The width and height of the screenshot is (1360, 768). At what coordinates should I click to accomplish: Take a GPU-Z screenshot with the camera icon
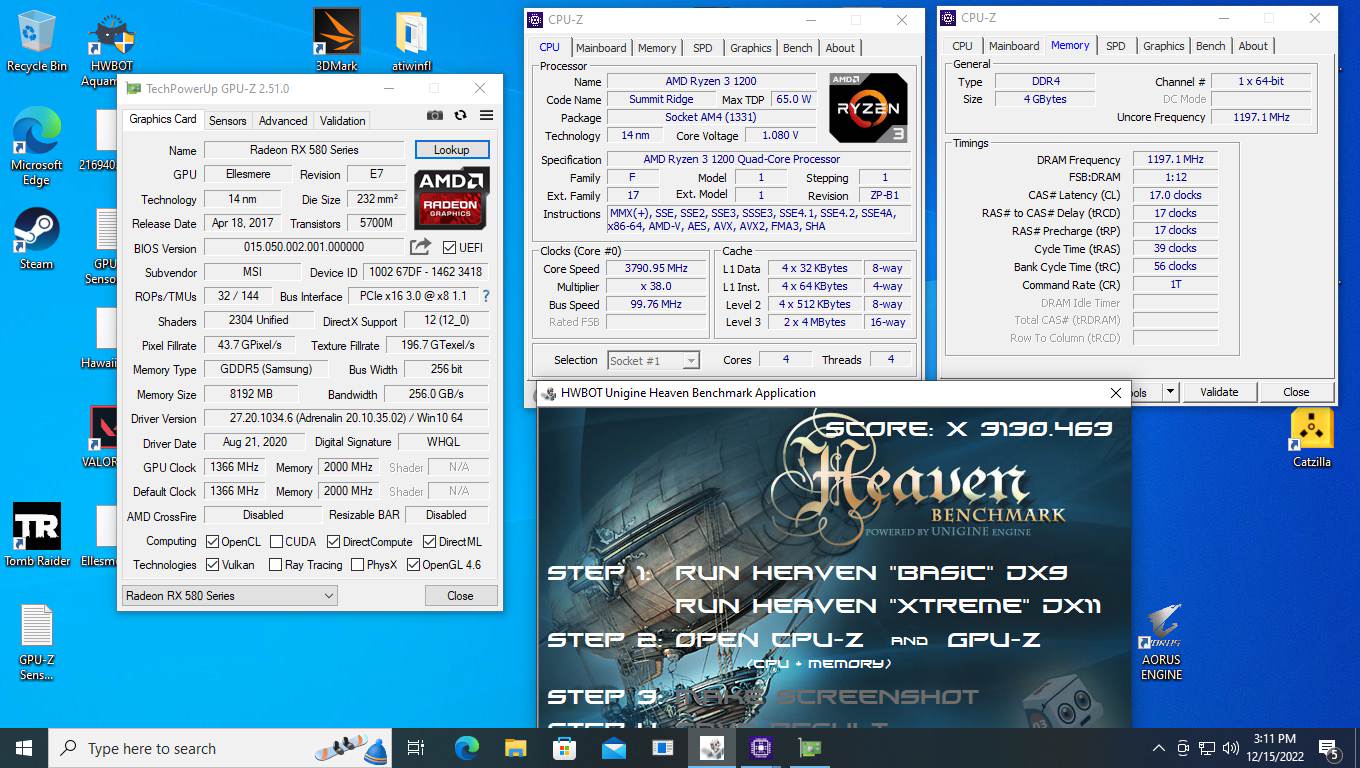(x=434, y=115)
